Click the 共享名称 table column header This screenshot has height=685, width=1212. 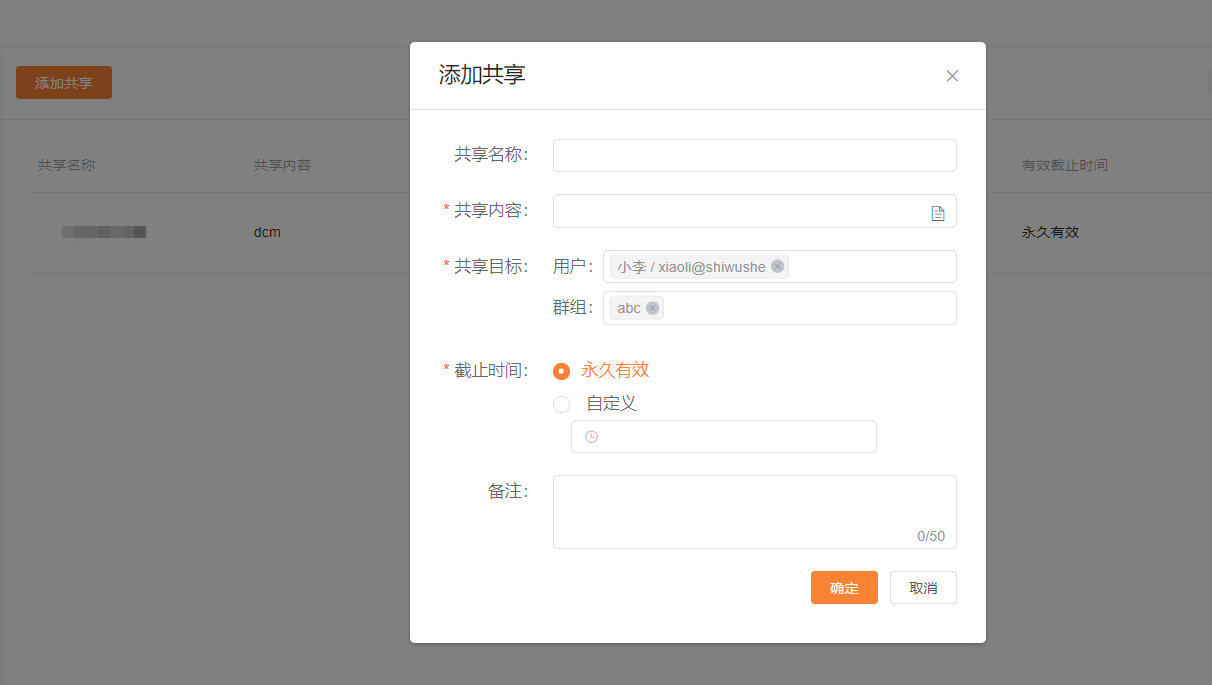click(x=66, y=165)
